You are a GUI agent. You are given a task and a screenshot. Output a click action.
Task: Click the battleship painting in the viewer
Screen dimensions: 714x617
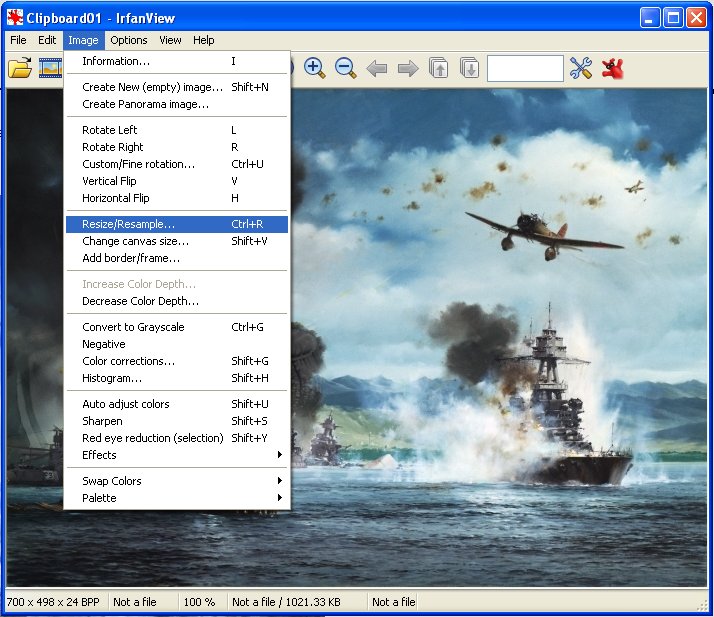point(499,337)
